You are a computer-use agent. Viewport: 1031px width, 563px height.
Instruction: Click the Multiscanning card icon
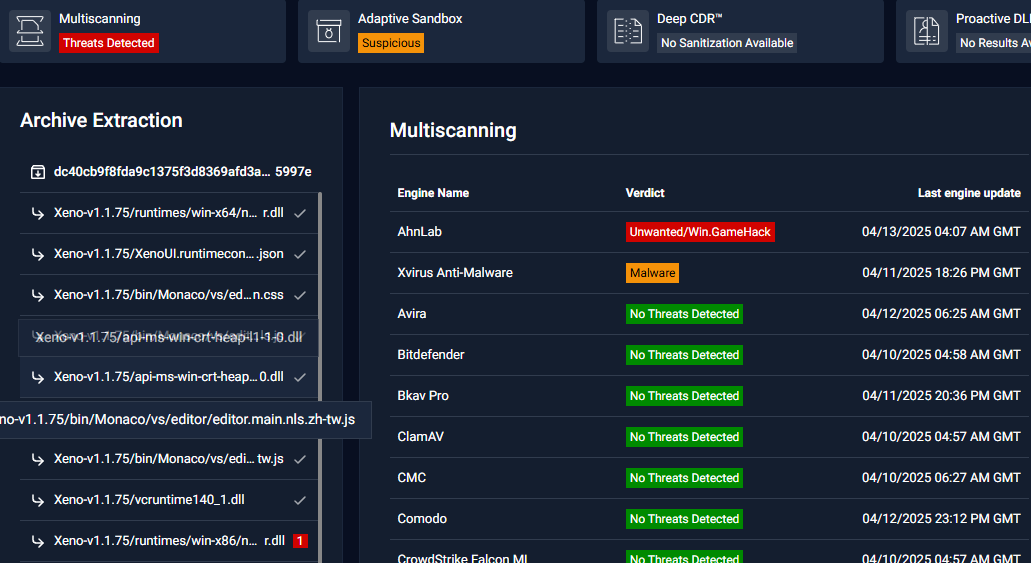pyautogui.click(x=30, y=31)
